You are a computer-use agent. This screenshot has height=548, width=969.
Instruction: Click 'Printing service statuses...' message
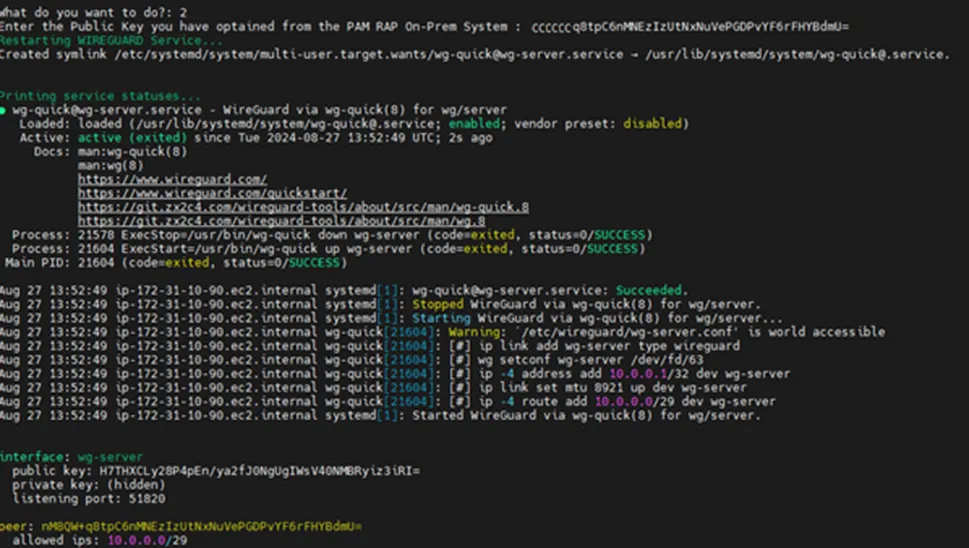tap(100, 96)
